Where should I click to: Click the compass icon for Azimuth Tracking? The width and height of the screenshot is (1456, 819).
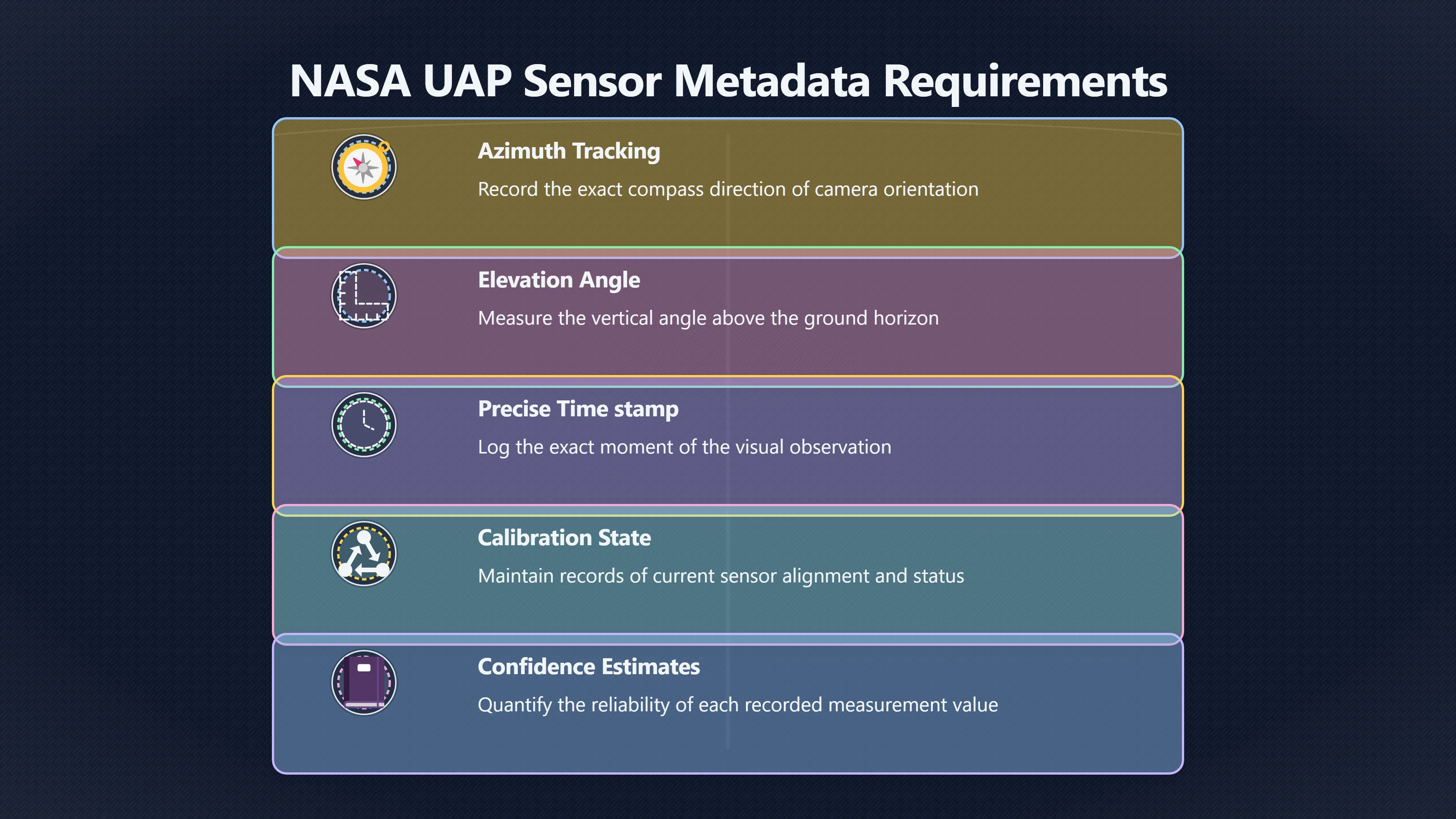(364, 167)
